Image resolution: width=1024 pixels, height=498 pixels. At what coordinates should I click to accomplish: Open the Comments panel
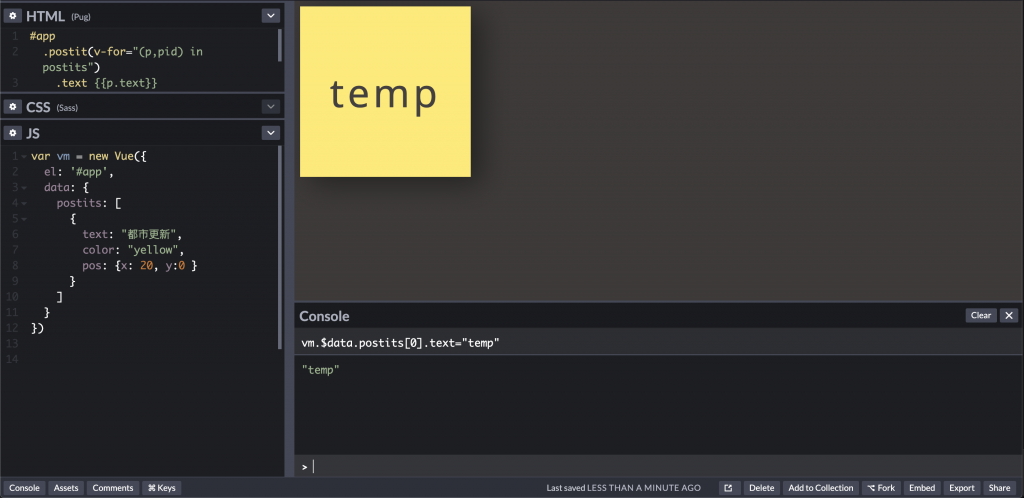tap(113, 488)
